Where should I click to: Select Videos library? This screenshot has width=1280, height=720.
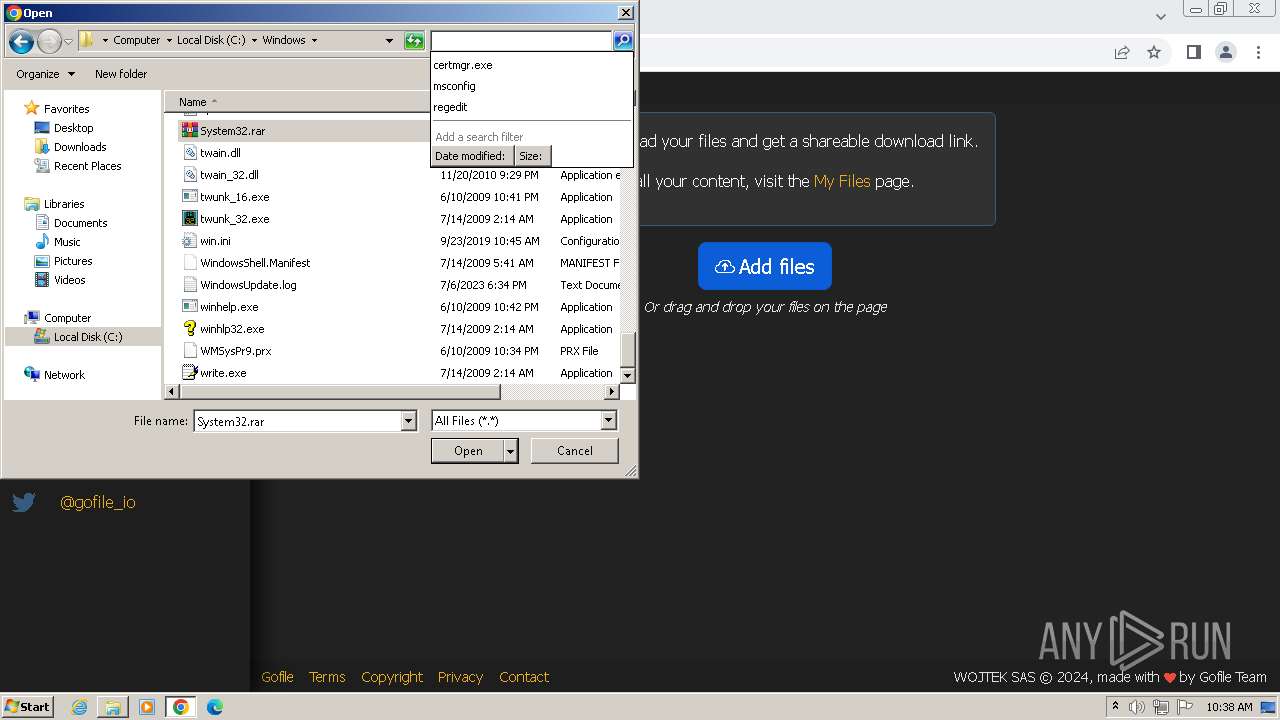pos(60,280)
